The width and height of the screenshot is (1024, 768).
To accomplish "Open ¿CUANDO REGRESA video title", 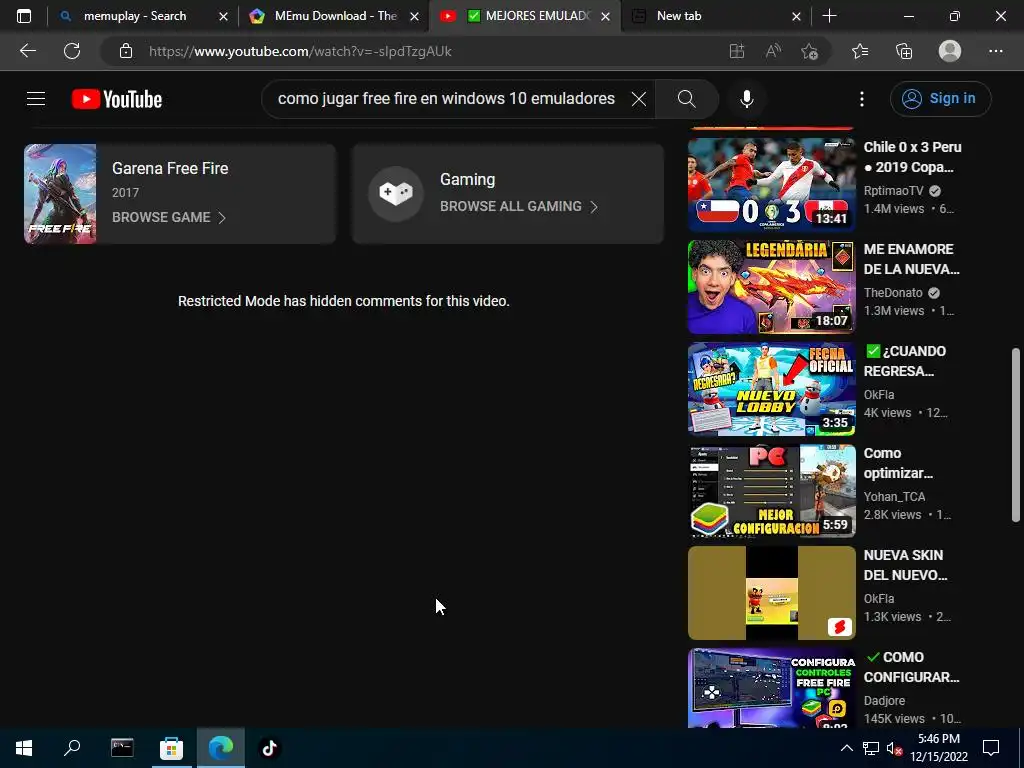I will (904, 360).
